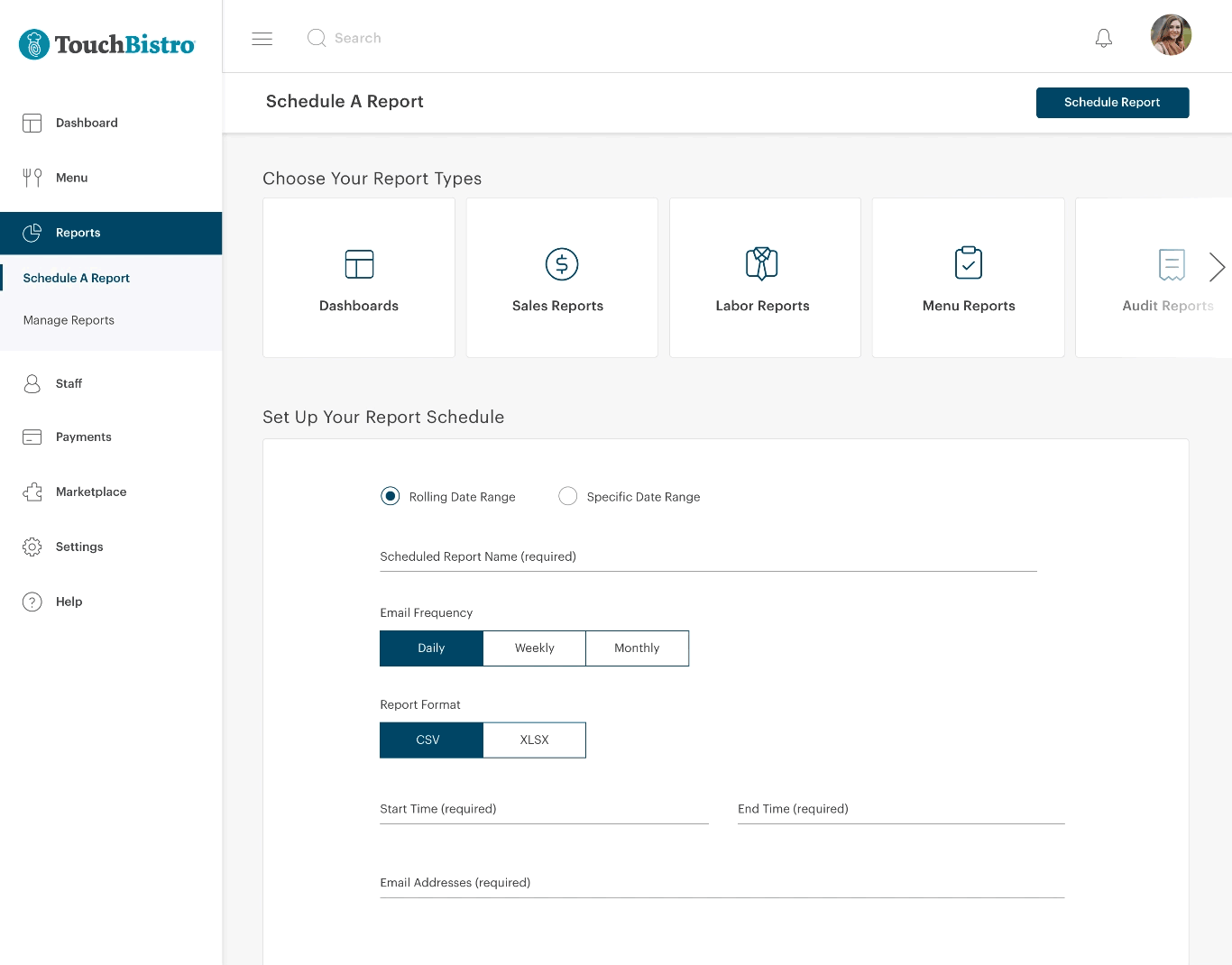Click the hamburger menu icon
This screenshot has height=965, width=1232.
click(x=262, y=39)
